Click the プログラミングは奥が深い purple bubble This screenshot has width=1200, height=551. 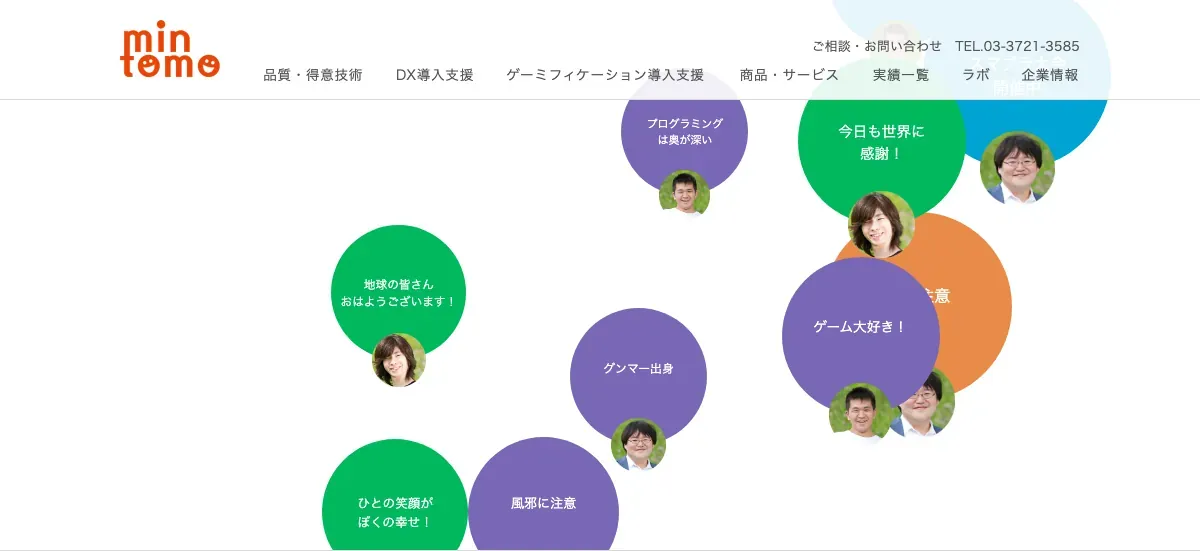[x=684, y=131]
